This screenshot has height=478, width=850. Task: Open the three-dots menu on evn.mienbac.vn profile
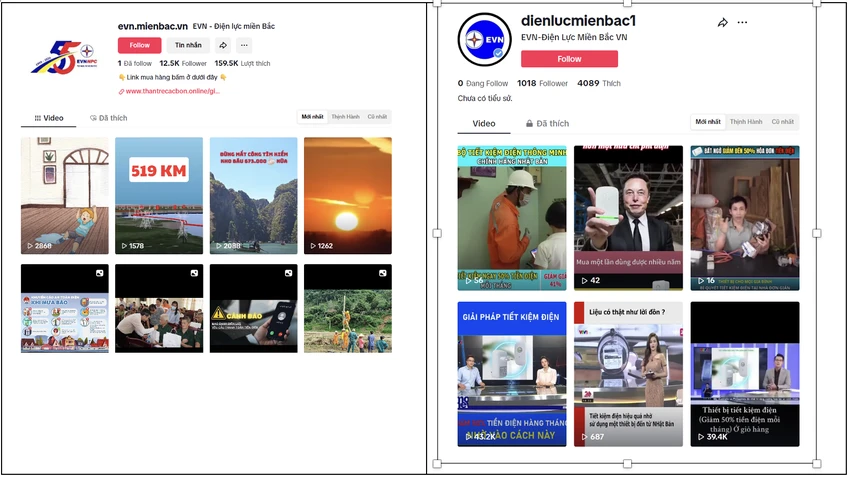[244, 46]
